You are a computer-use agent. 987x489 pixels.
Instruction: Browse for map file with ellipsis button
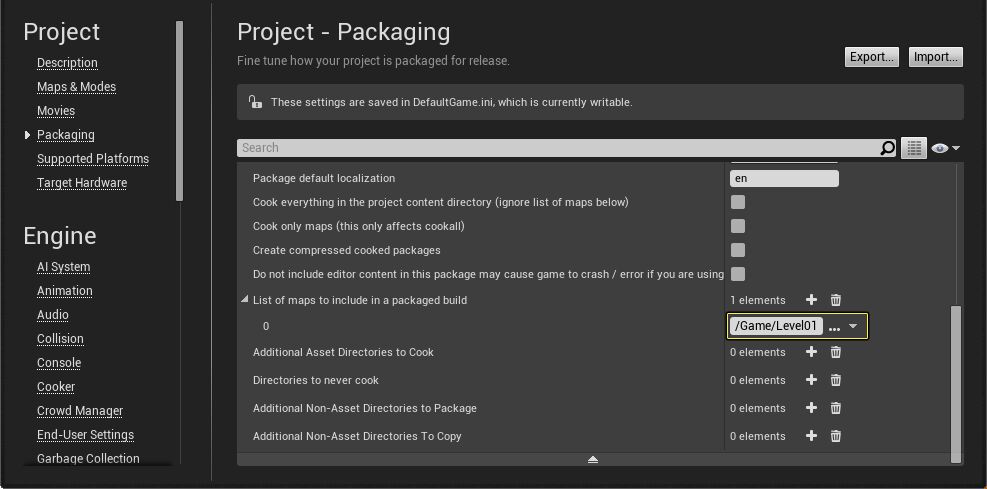pos(834,327)
